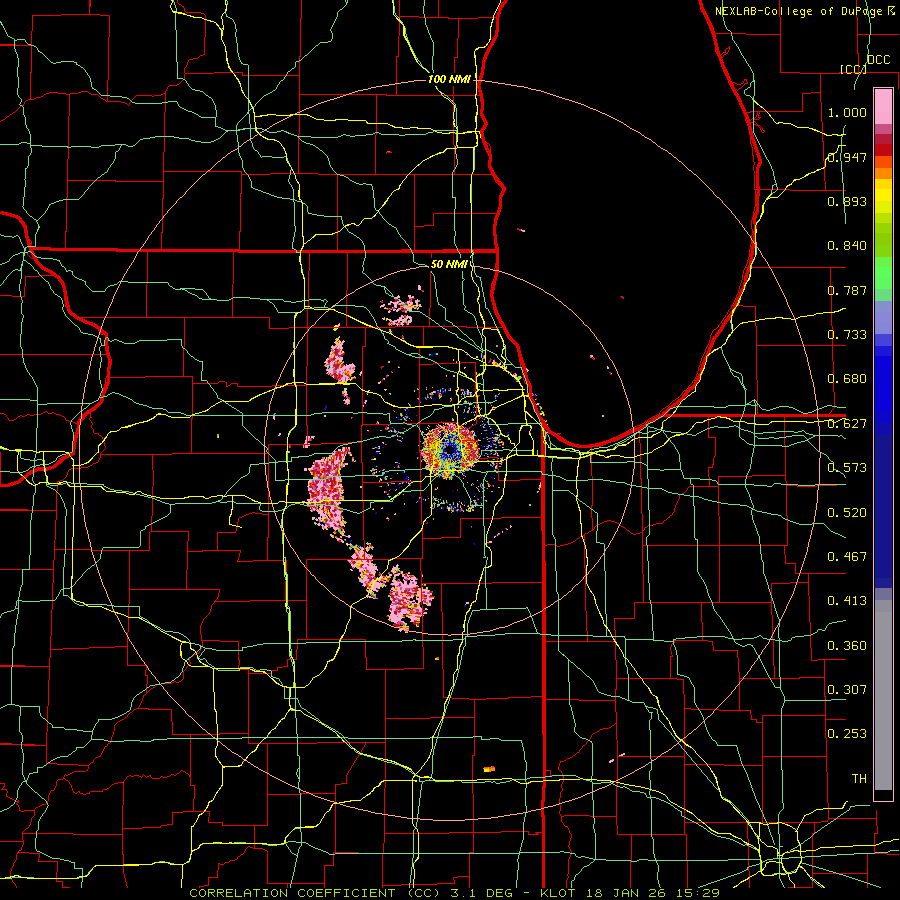The image size is (900, 900).
Task: Click the 1.000 scale value
Action: [847, 112]
